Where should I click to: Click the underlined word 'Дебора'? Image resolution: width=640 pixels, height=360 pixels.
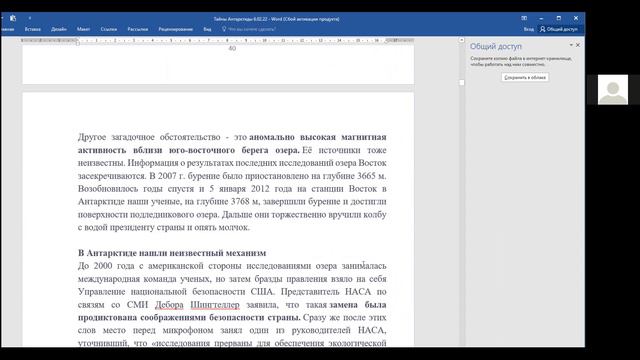click(x=169, y=304)
